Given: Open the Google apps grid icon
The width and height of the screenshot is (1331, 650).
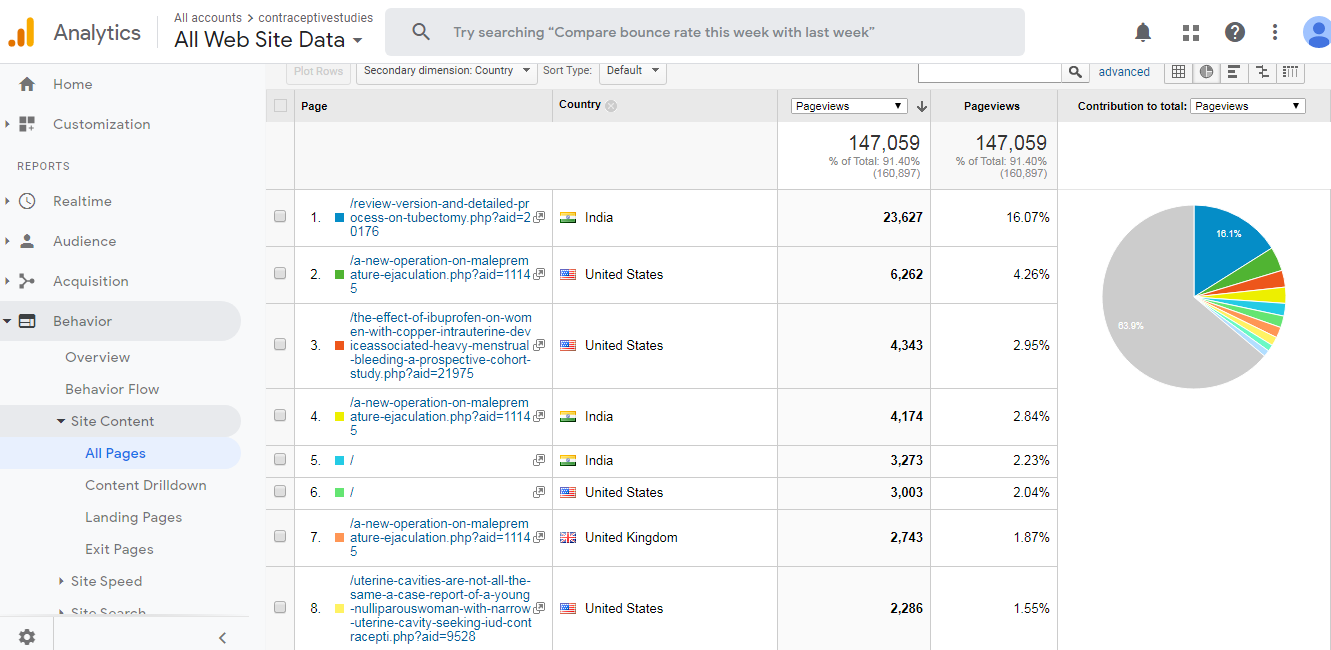Looking at the screenshot, I should [1190, 32].
